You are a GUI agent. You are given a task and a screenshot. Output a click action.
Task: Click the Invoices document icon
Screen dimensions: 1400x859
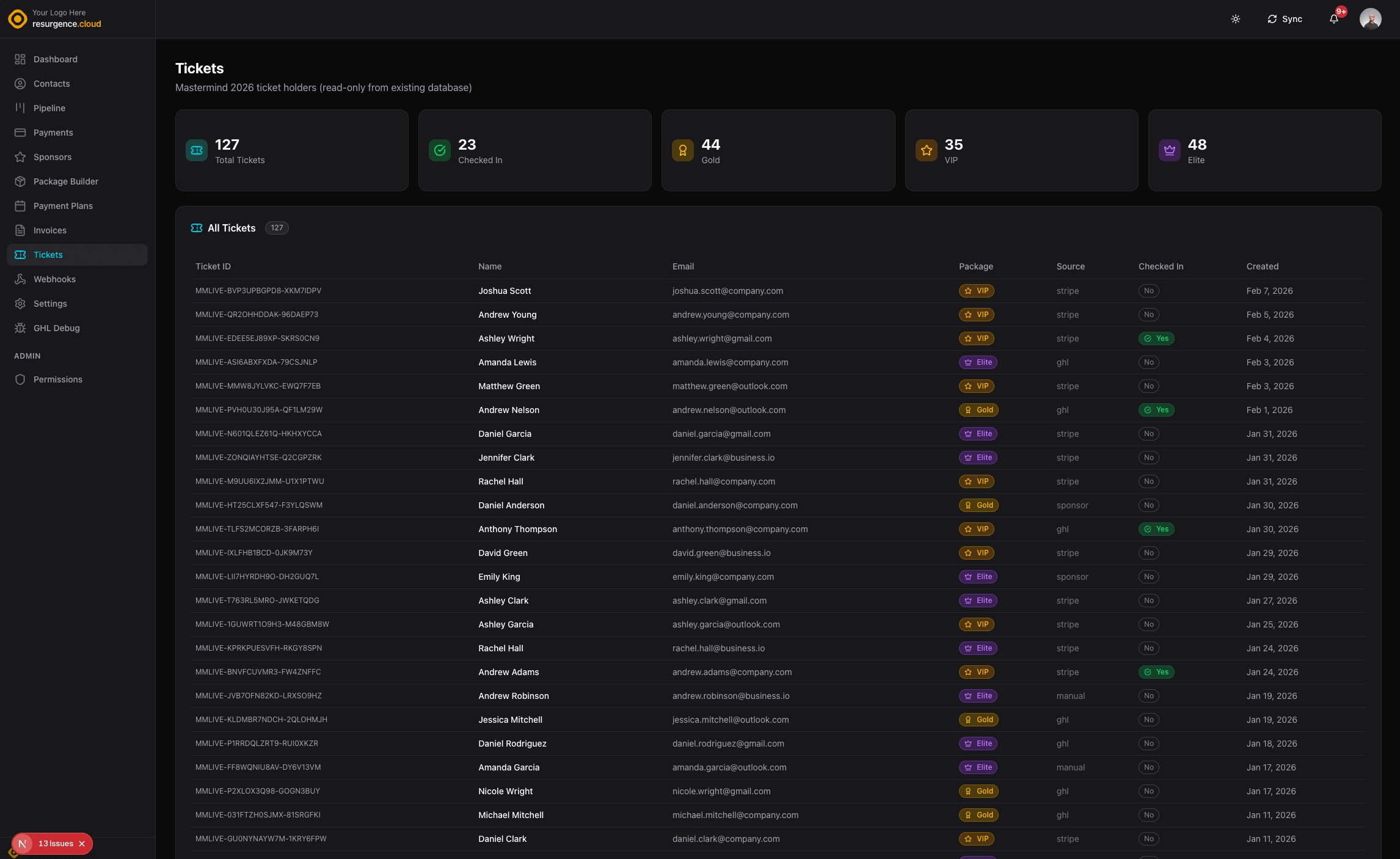pos(20,230)
